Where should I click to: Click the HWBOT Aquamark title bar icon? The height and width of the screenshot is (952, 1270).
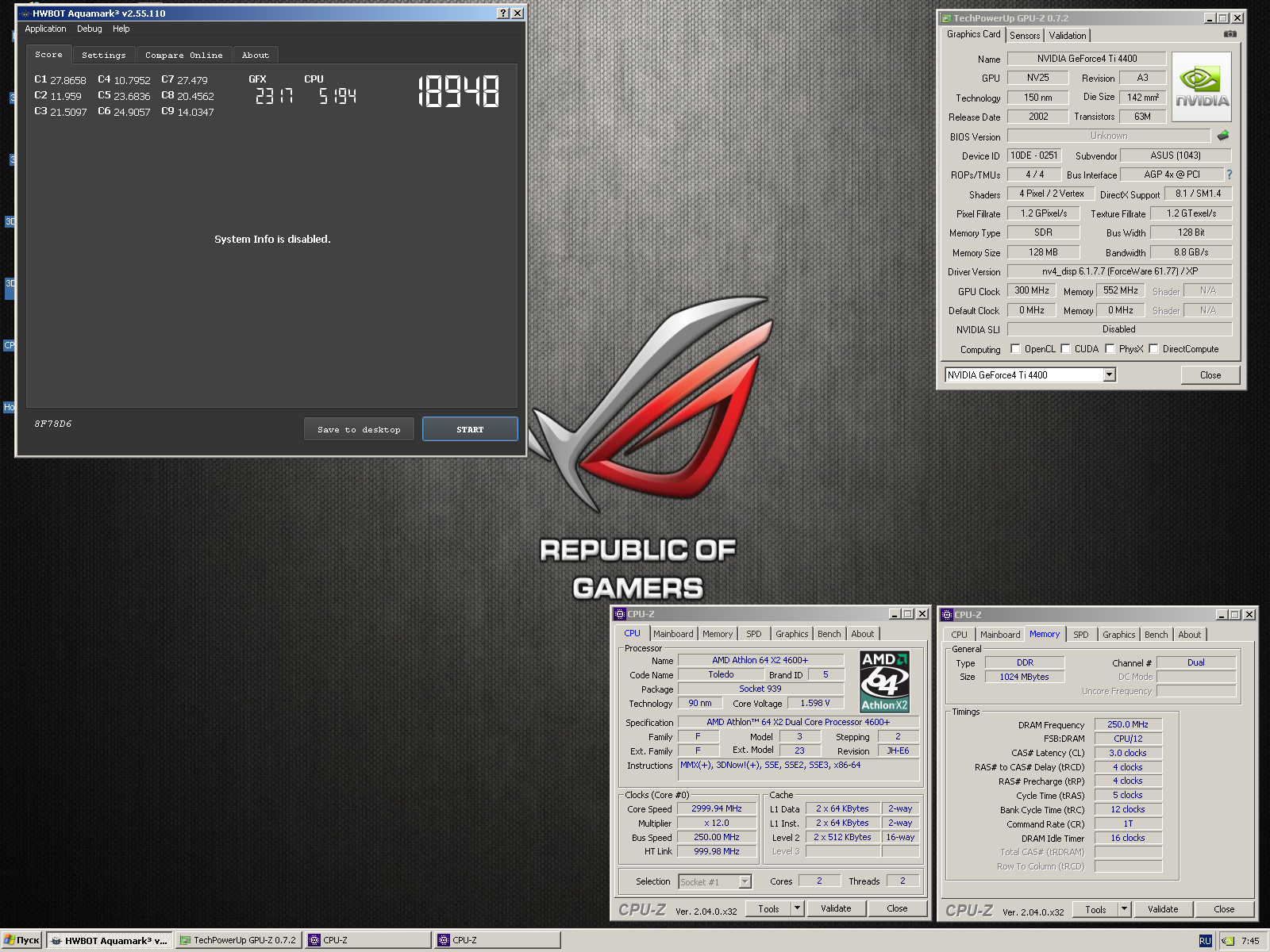click(x=25, y=13)
